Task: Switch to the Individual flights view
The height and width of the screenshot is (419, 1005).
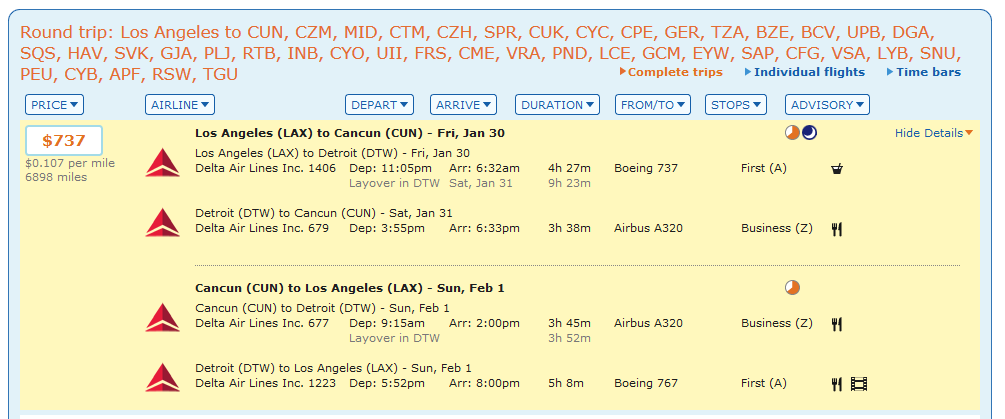Action: (x=808, y=72)
